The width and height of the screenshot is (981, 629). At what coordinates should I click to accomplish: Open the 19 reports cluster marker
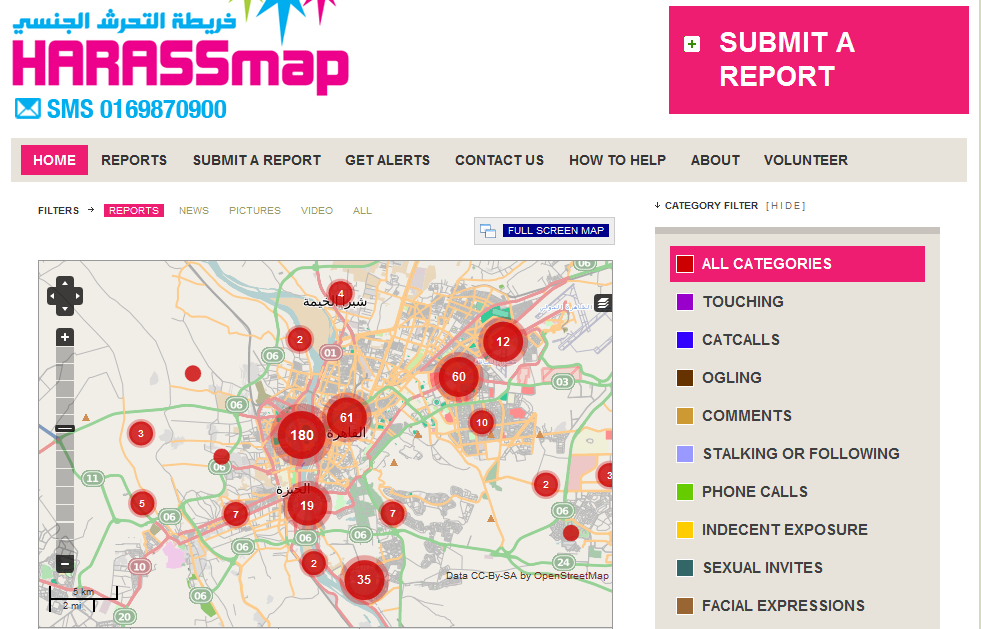[307, 505]
